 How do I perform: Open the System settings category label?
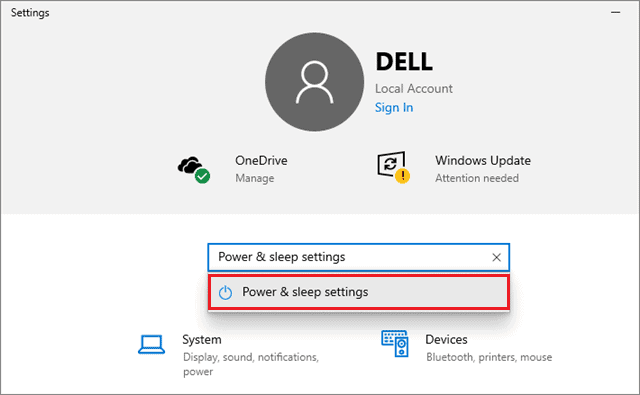tap(202, 340)
